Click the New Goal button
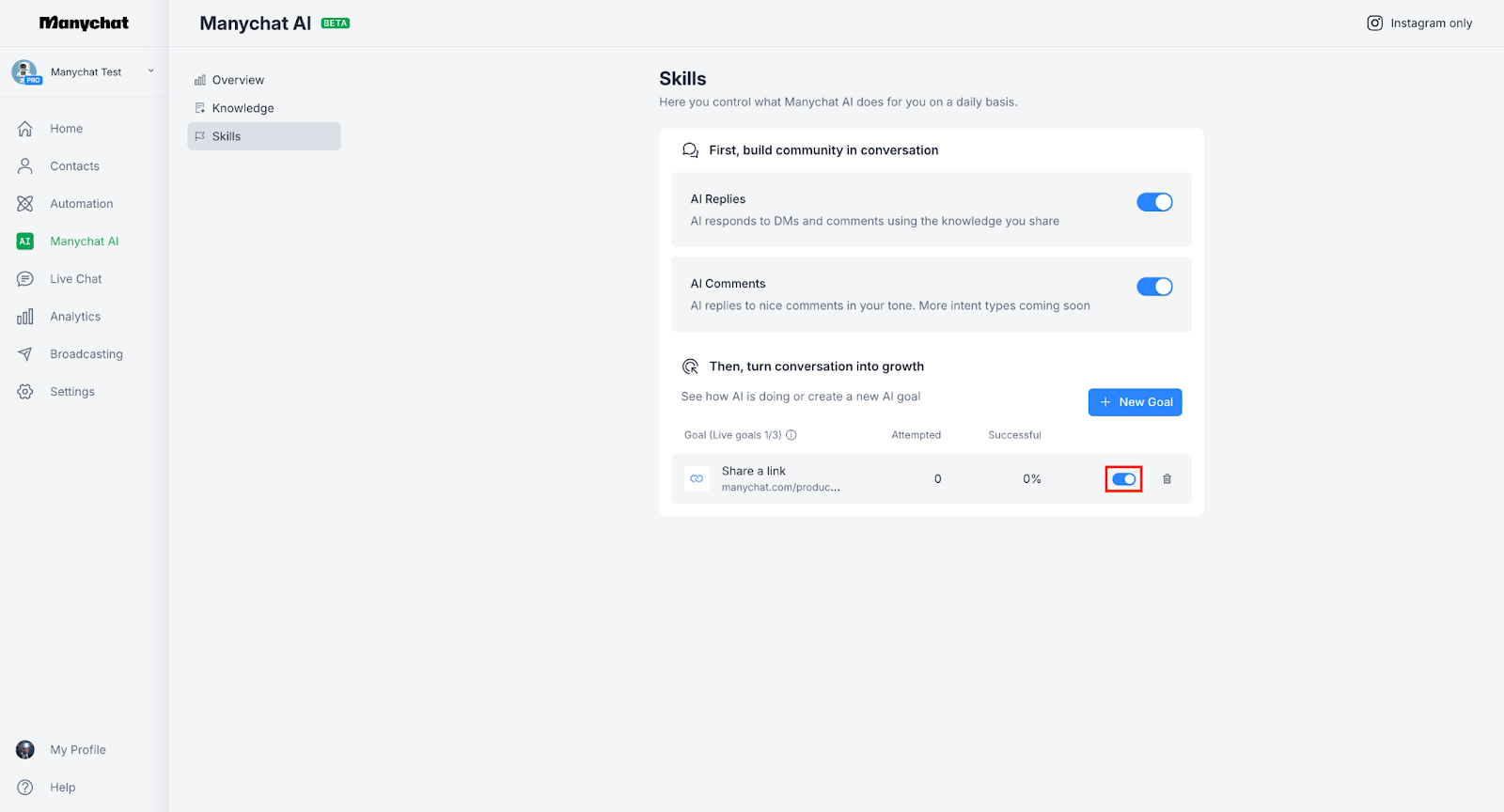 coord(1135,402)
